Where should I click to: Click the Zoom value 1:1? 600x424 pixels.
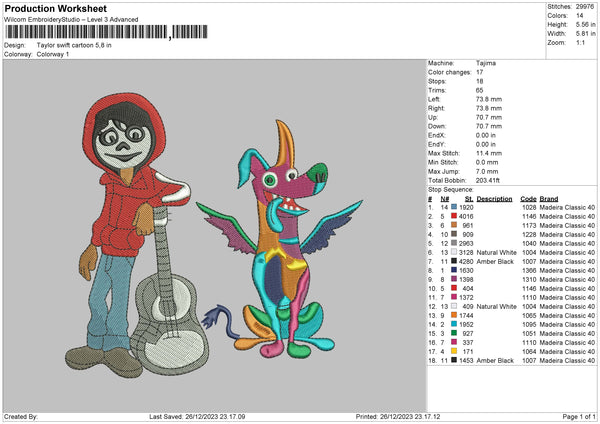coord(580,42)
